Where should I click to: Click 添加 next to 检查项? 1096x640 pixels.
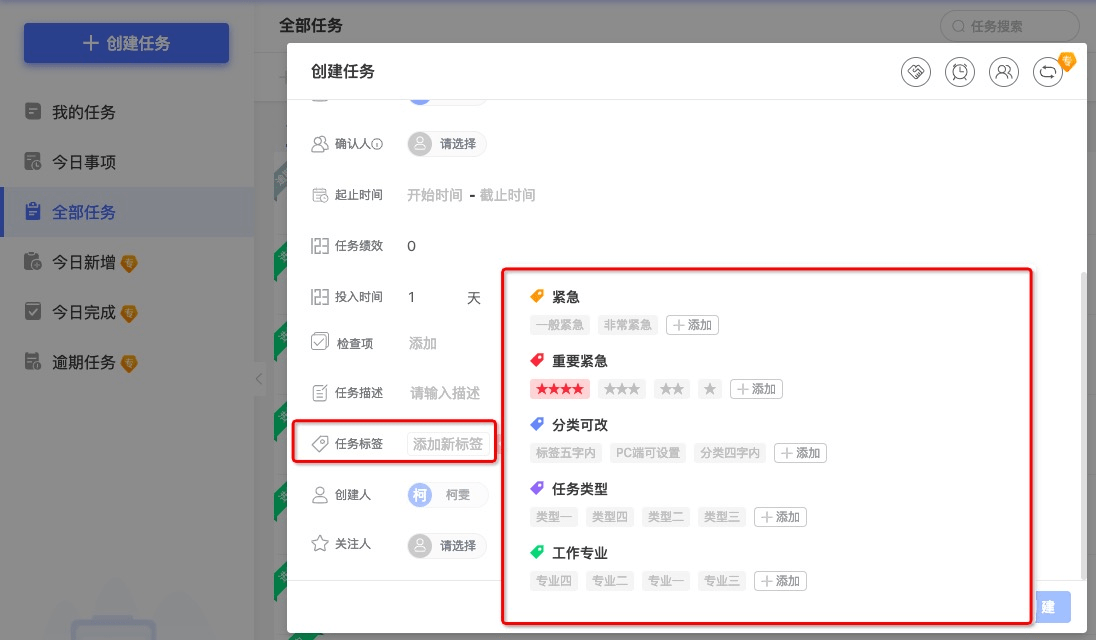click(423, 343)
